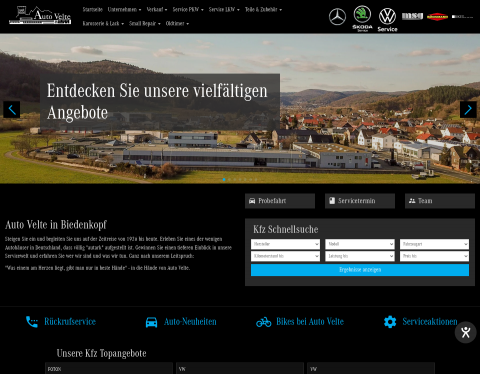Viewport: 480px width, 374px height.
Task: Open the Small Repair menu
Action: (145, 24)
